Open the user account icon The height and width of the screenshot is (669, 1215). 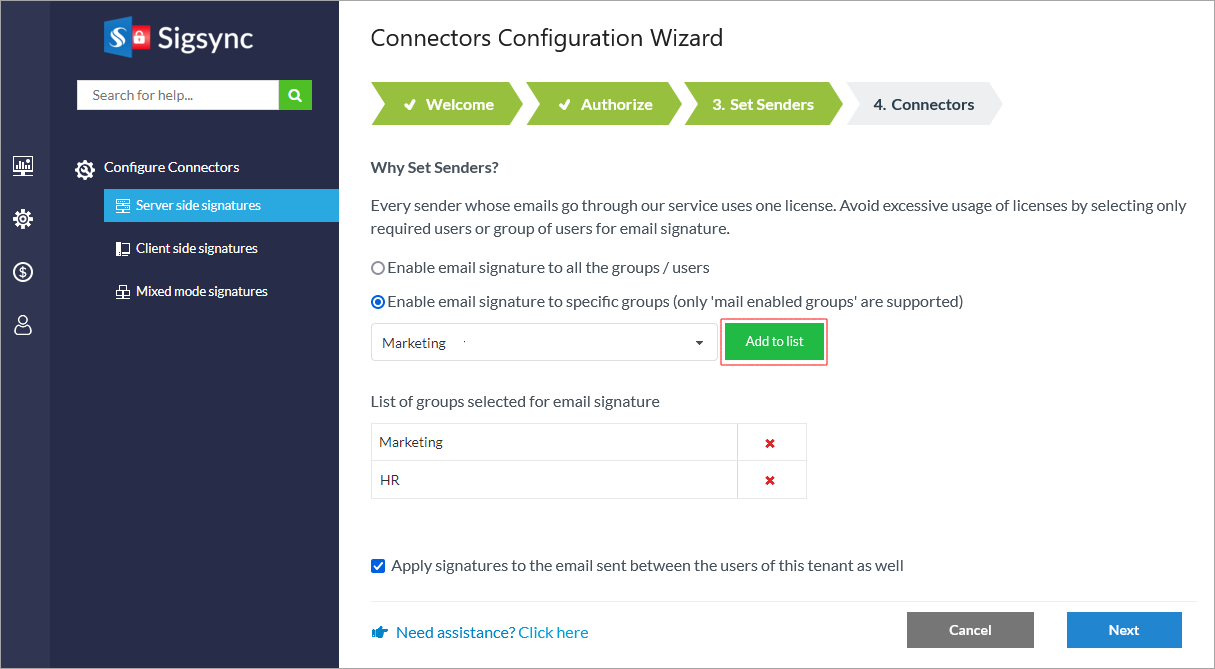pyautogui.click(x=23, y=325)
